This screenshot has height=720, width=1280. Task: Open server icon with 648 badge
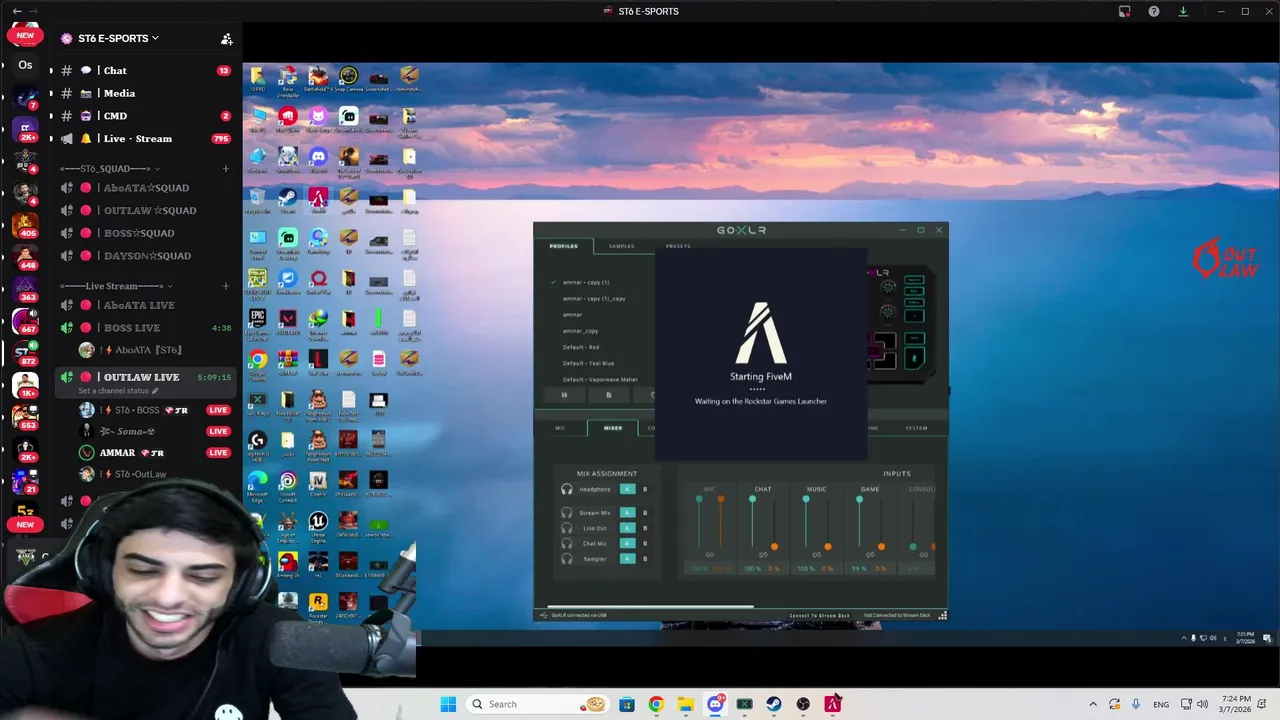25,257
